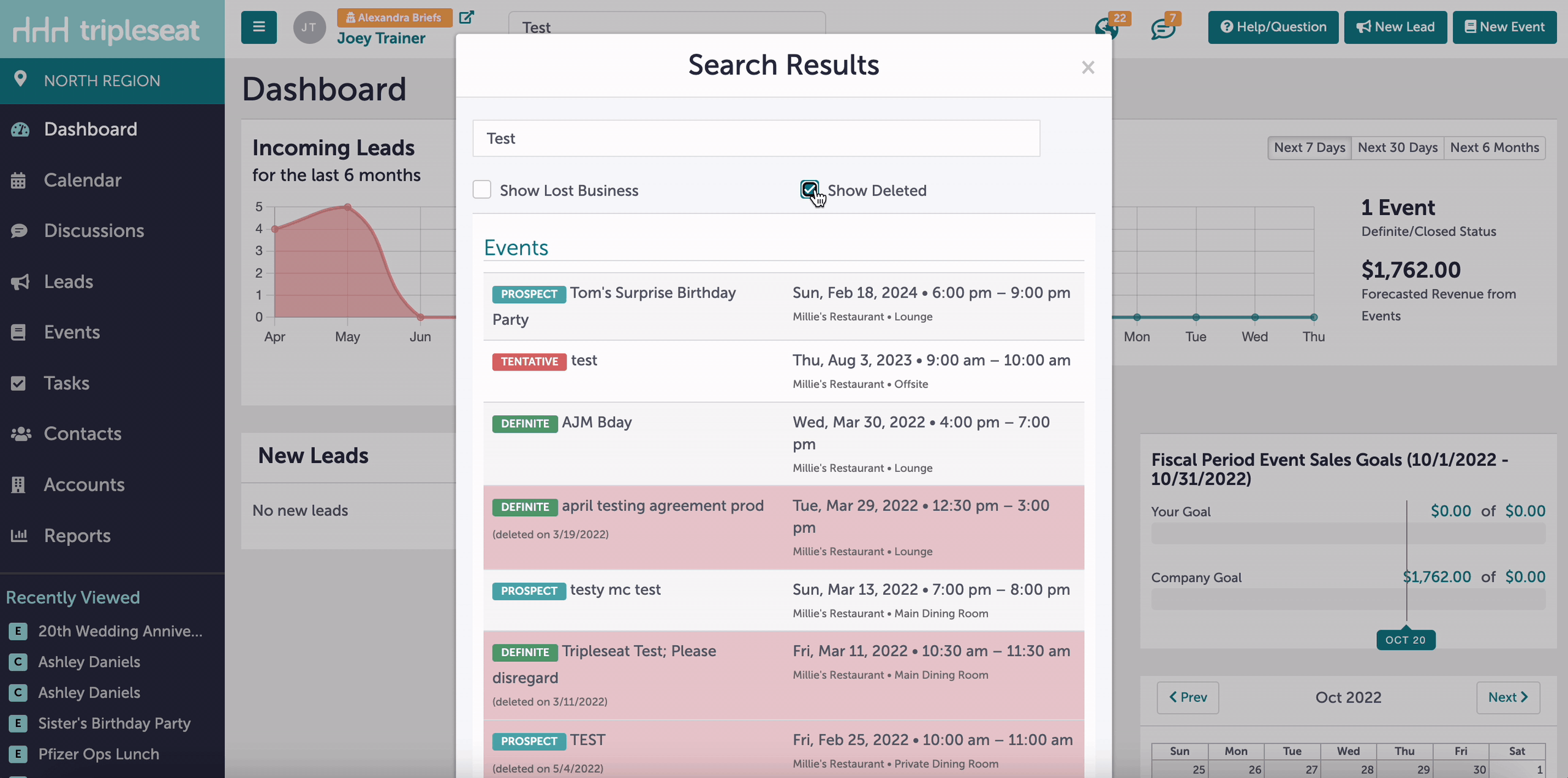Open discussions chat icon with 7 badge
Image resolution: width=1568 pixels, height=778 pixels.
1163,28
